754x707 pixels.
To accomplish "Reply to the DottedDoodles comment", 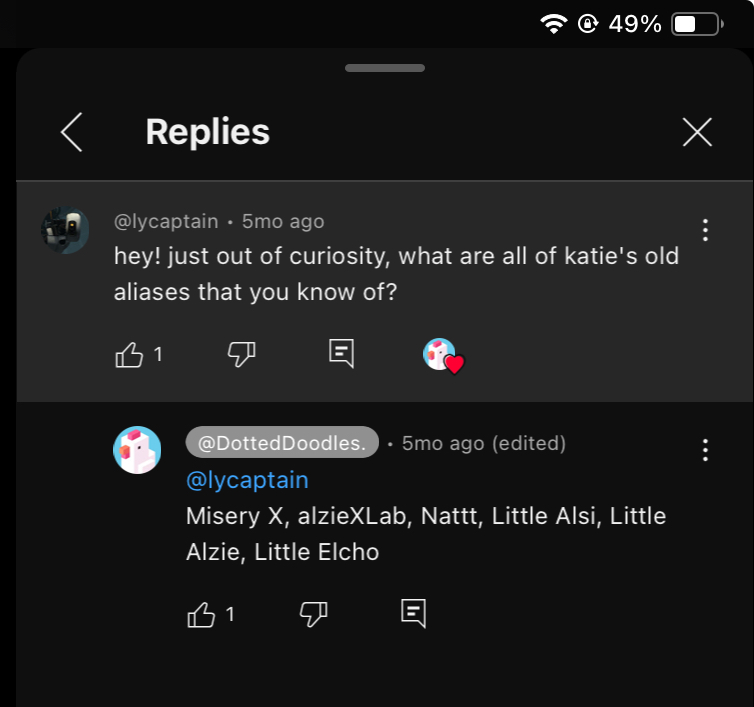I will point(414,613).
